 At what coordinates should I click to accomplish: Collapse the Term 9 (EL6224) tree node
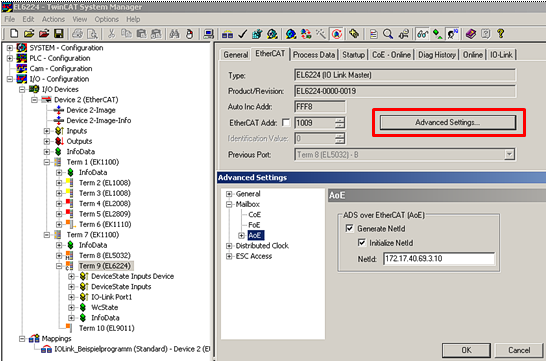[59, 266]
